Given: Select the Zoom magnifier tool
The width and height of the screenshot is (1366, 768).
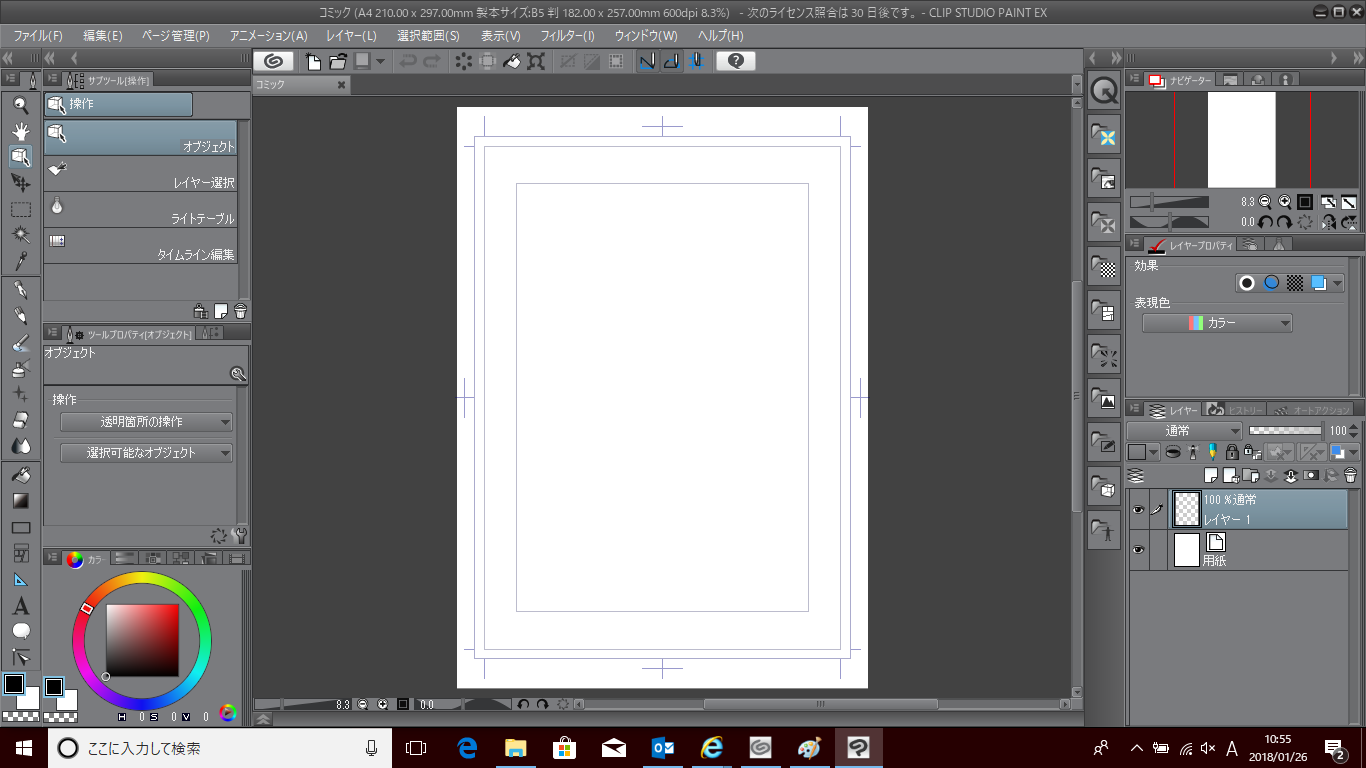Looking at the screenshot, I should (x=21, y=104).
